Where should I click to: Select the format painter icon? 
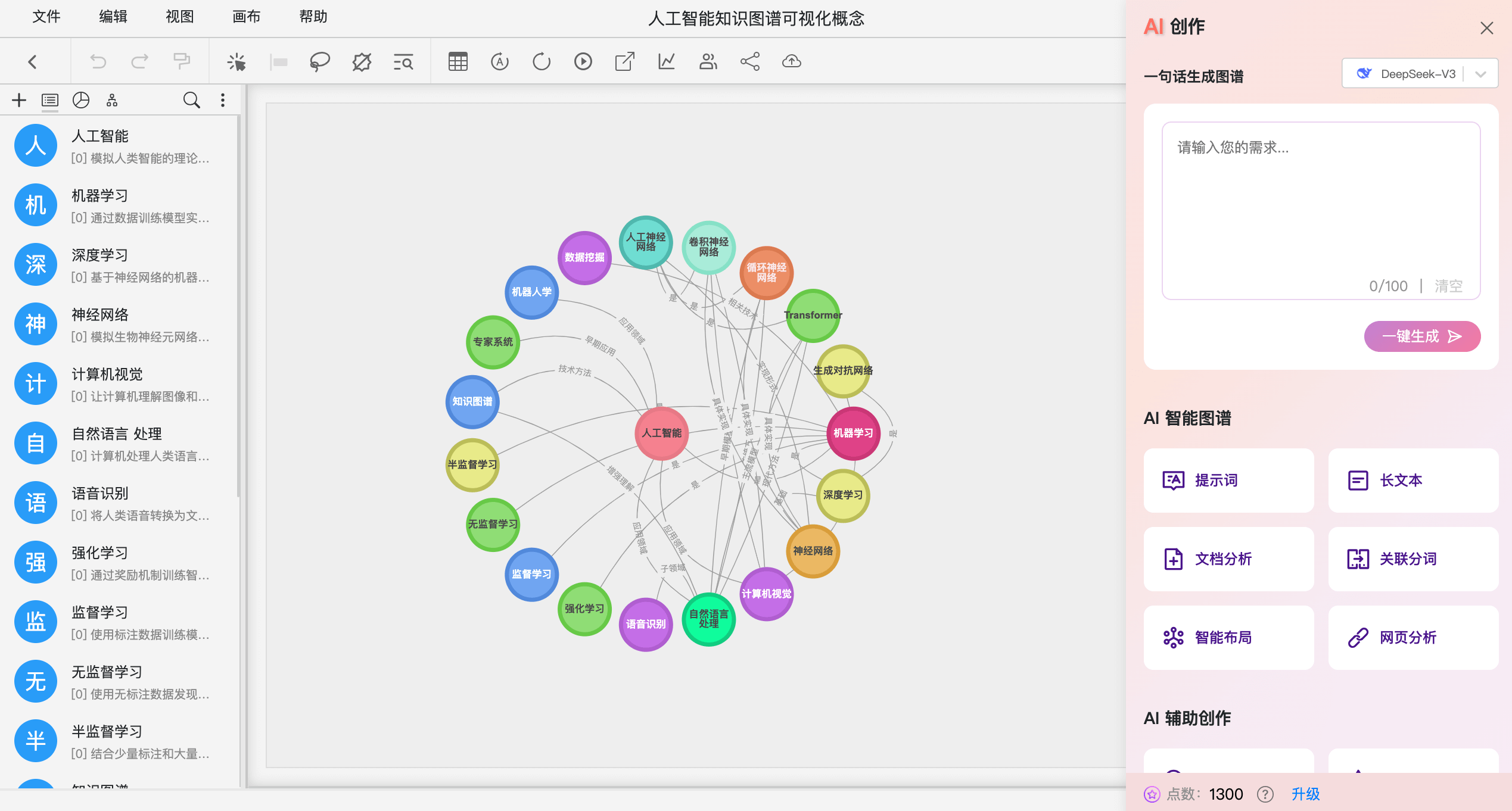pyautogui.click(x=181, y=61)
